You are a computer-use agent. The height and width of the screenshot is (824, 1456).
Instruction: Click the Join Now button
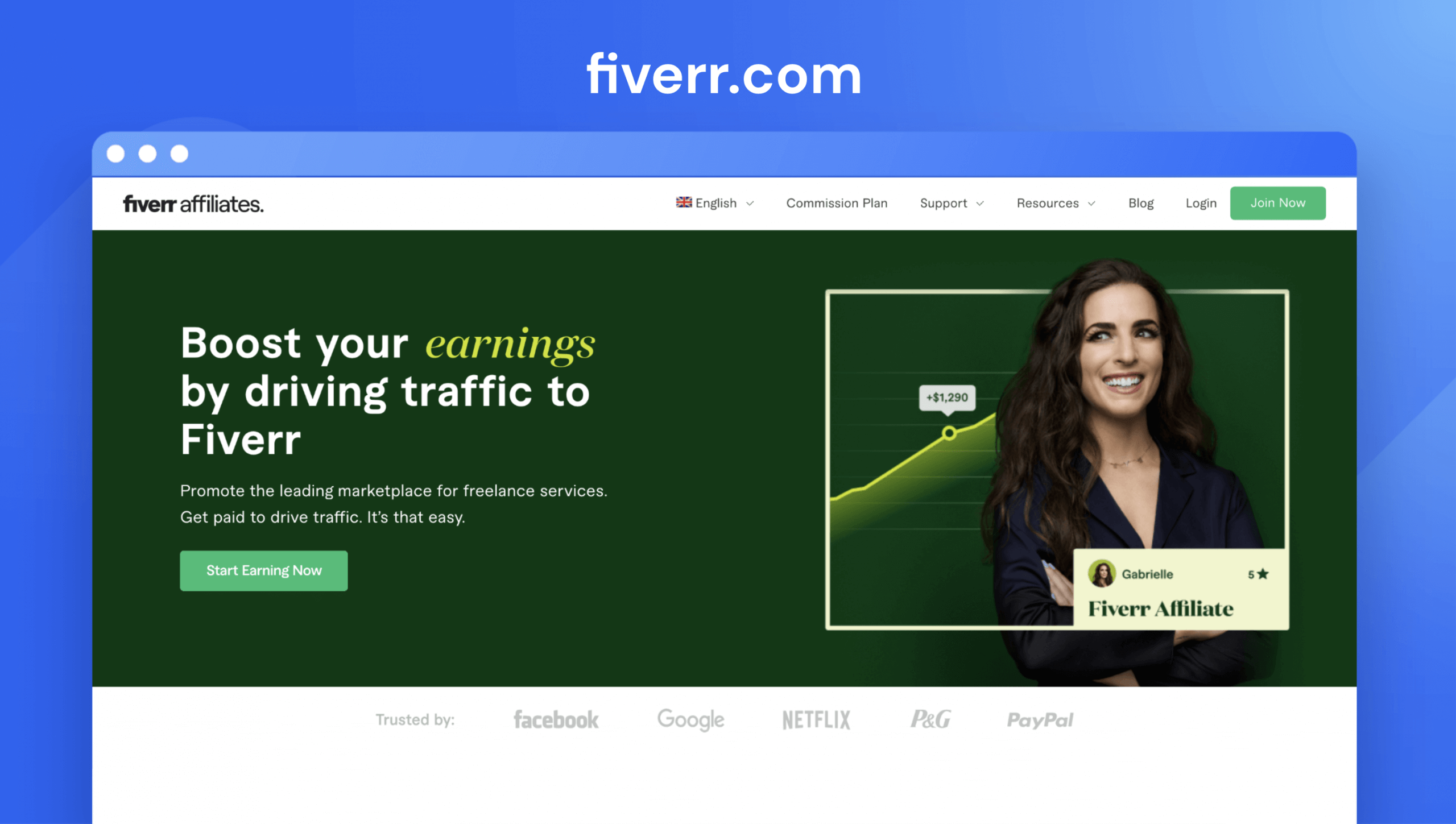pyautogui.click(x=1278, y=203)
